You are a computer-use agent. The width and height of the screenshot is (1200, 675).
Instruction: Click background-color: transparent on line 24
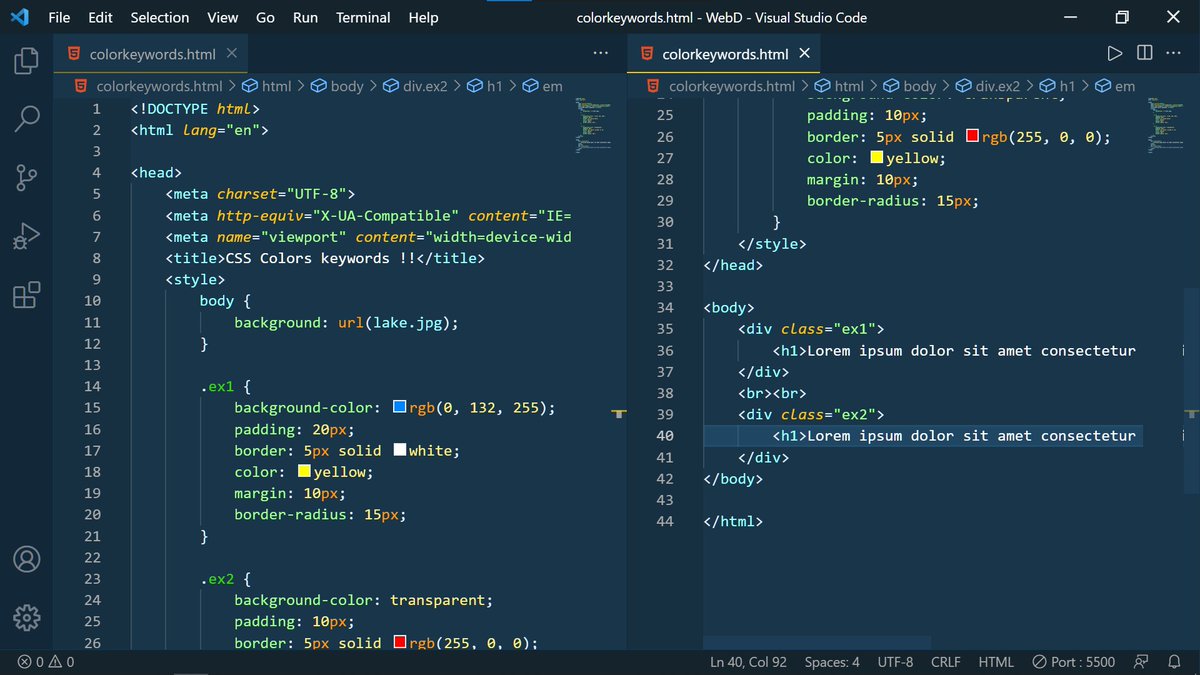click(364, 600)
